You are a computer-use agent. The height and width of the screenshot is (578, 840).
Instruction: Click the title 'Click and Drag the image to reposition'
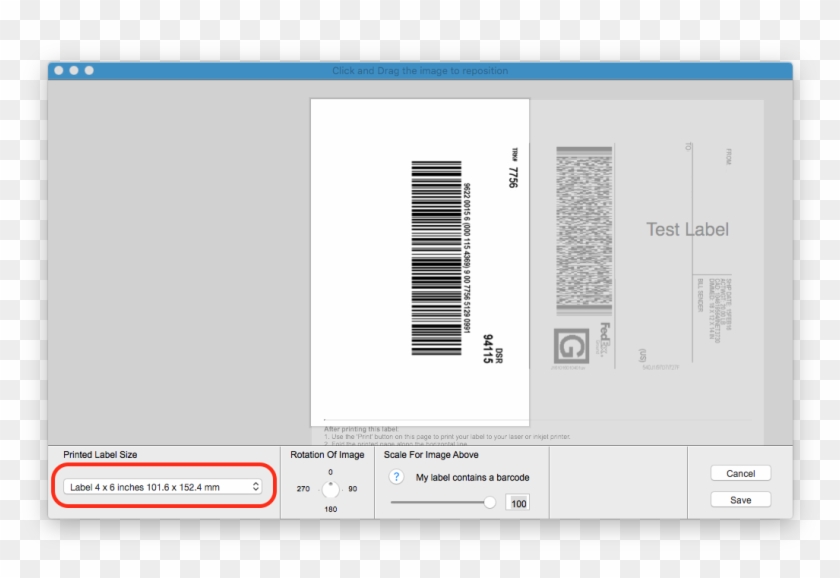[420, 71]
